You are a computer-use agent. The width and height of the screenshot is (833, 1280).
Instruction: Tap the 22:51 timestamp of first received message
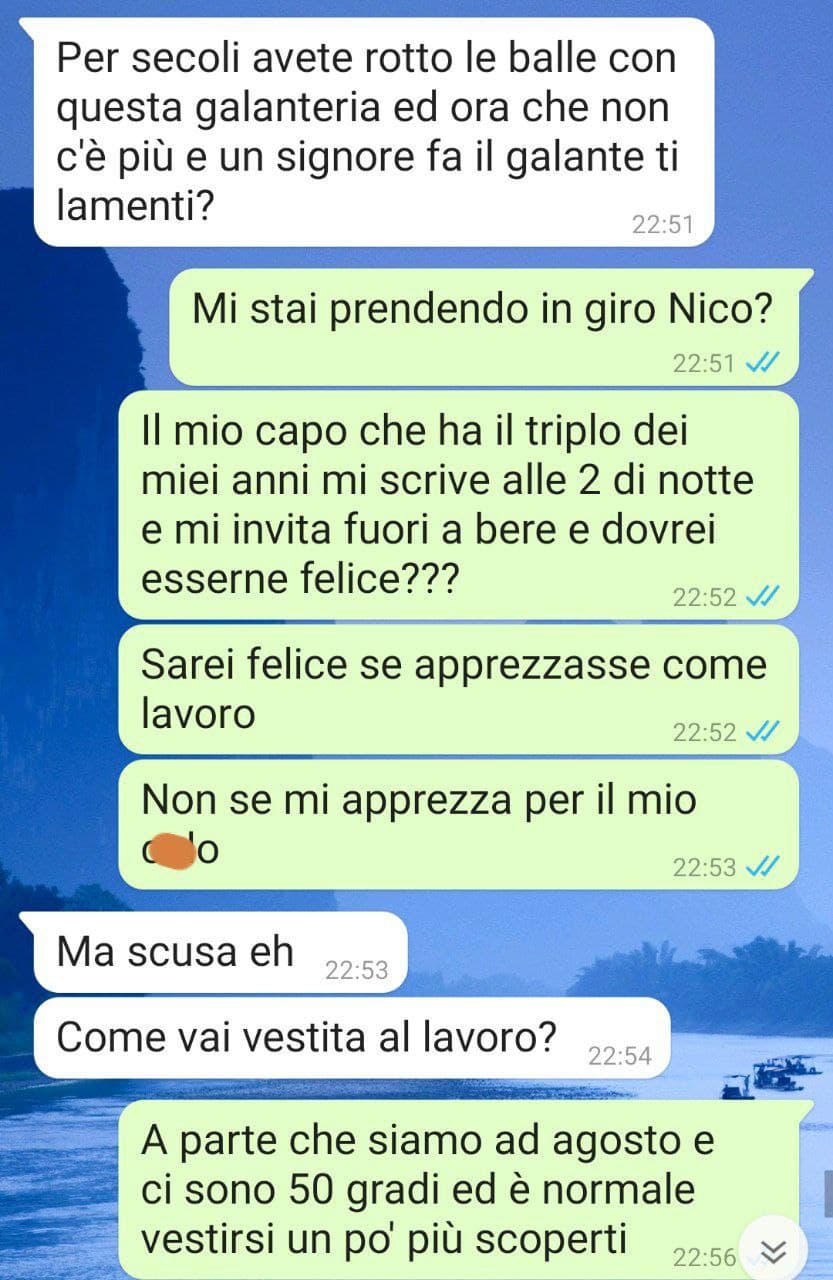point(662,225)
